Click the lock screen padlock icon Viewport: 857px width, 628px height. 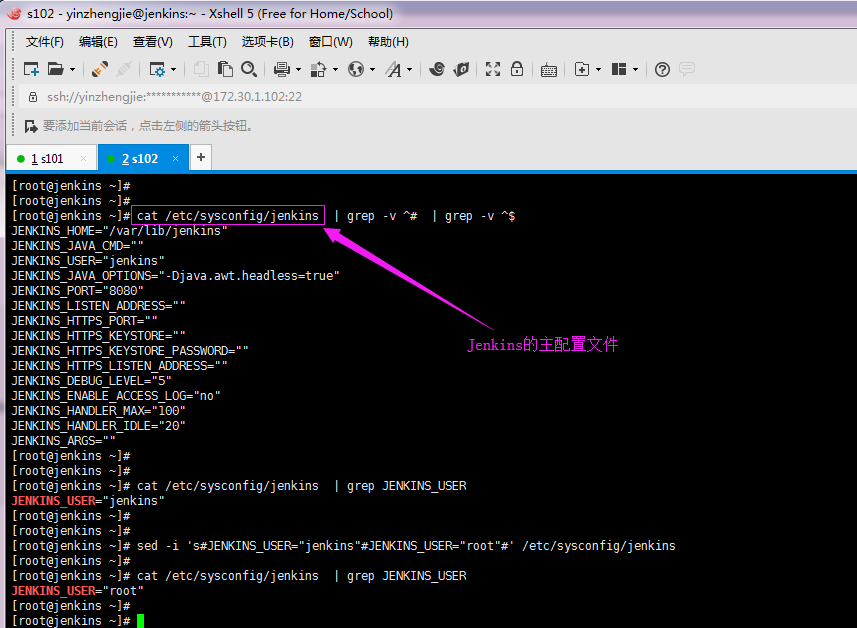coord(516,69)
